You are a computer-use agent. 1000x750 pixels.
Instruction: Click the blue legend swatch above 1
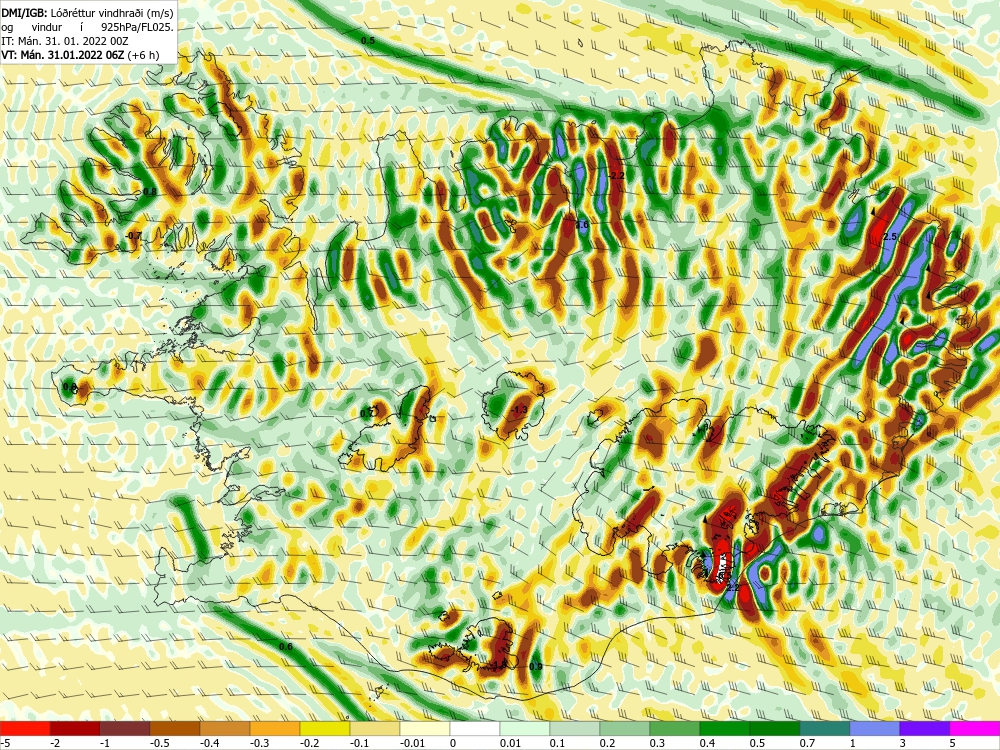[x=875, y=728]
